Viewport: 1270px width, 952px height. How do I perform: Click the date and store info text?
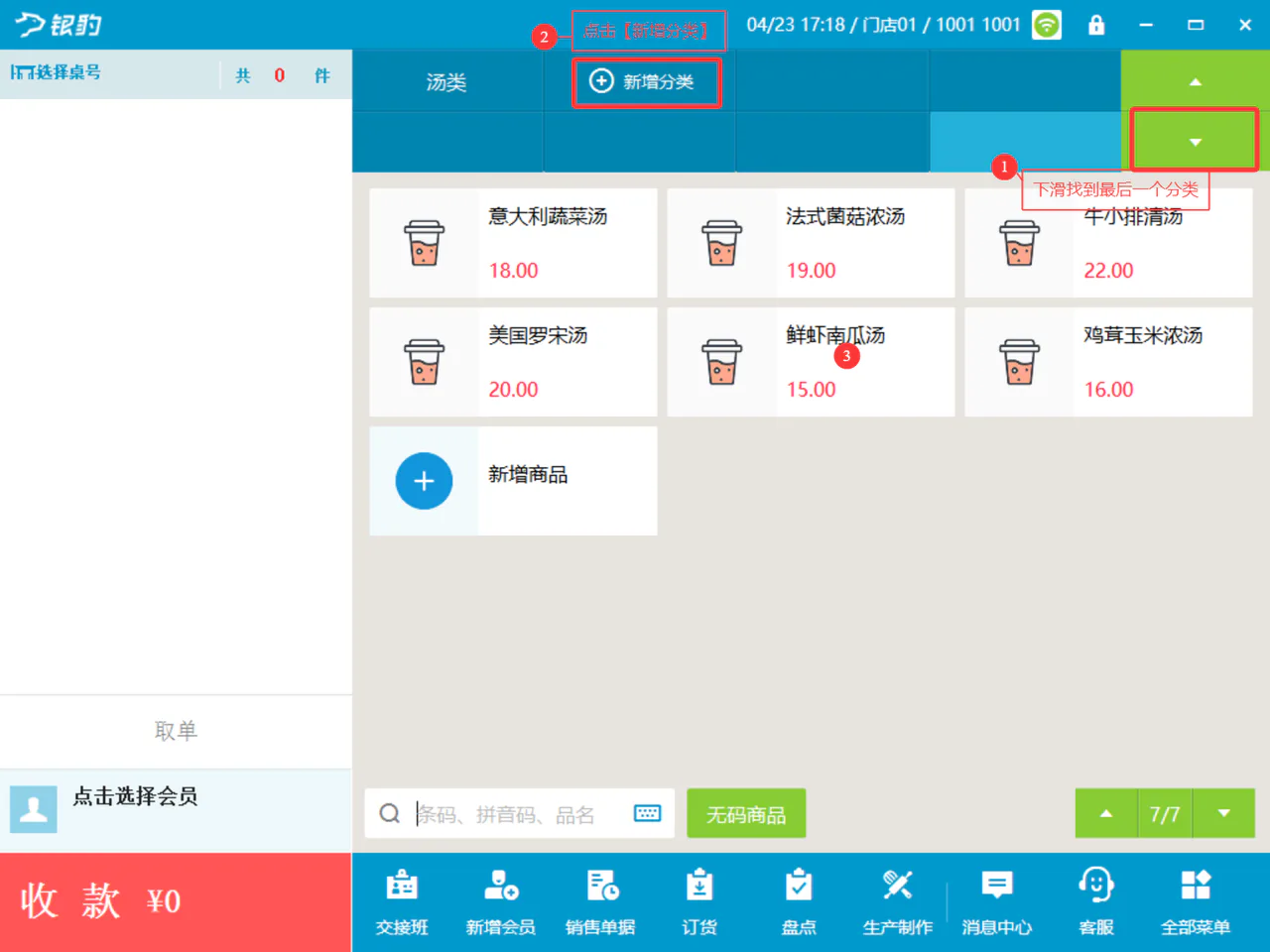click(x=883, y=25)
